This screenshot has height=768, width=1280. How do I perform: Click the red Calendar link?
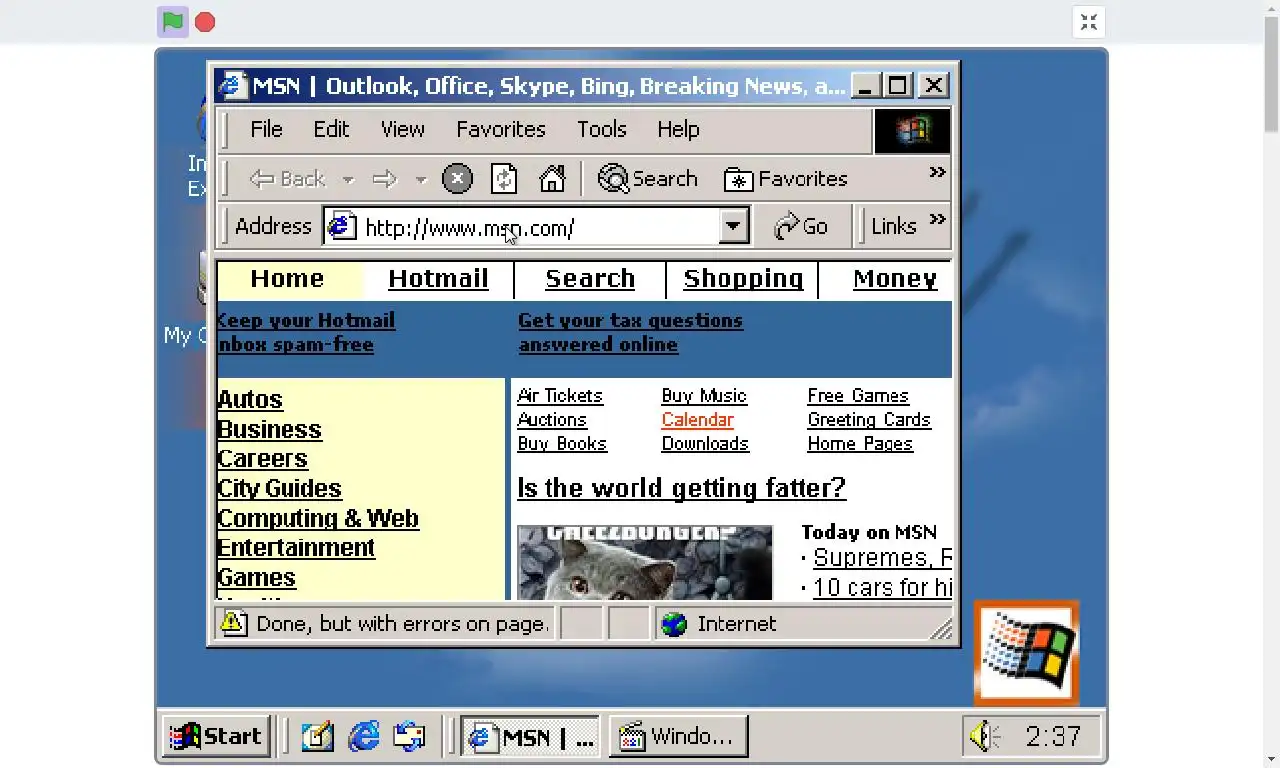[x=698, y=420]
